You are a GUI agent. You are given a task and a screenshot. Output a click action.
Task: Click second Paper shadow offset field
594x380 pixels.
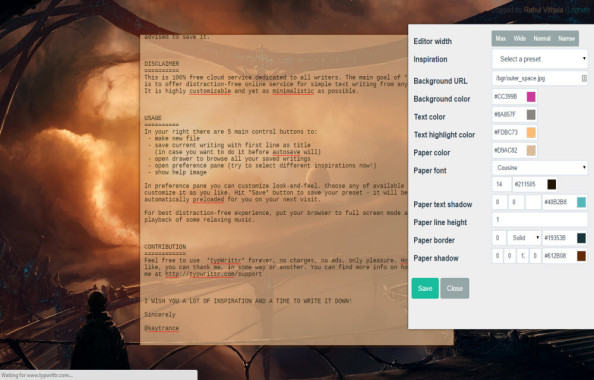pyautogui.click(x=510, y=256)
